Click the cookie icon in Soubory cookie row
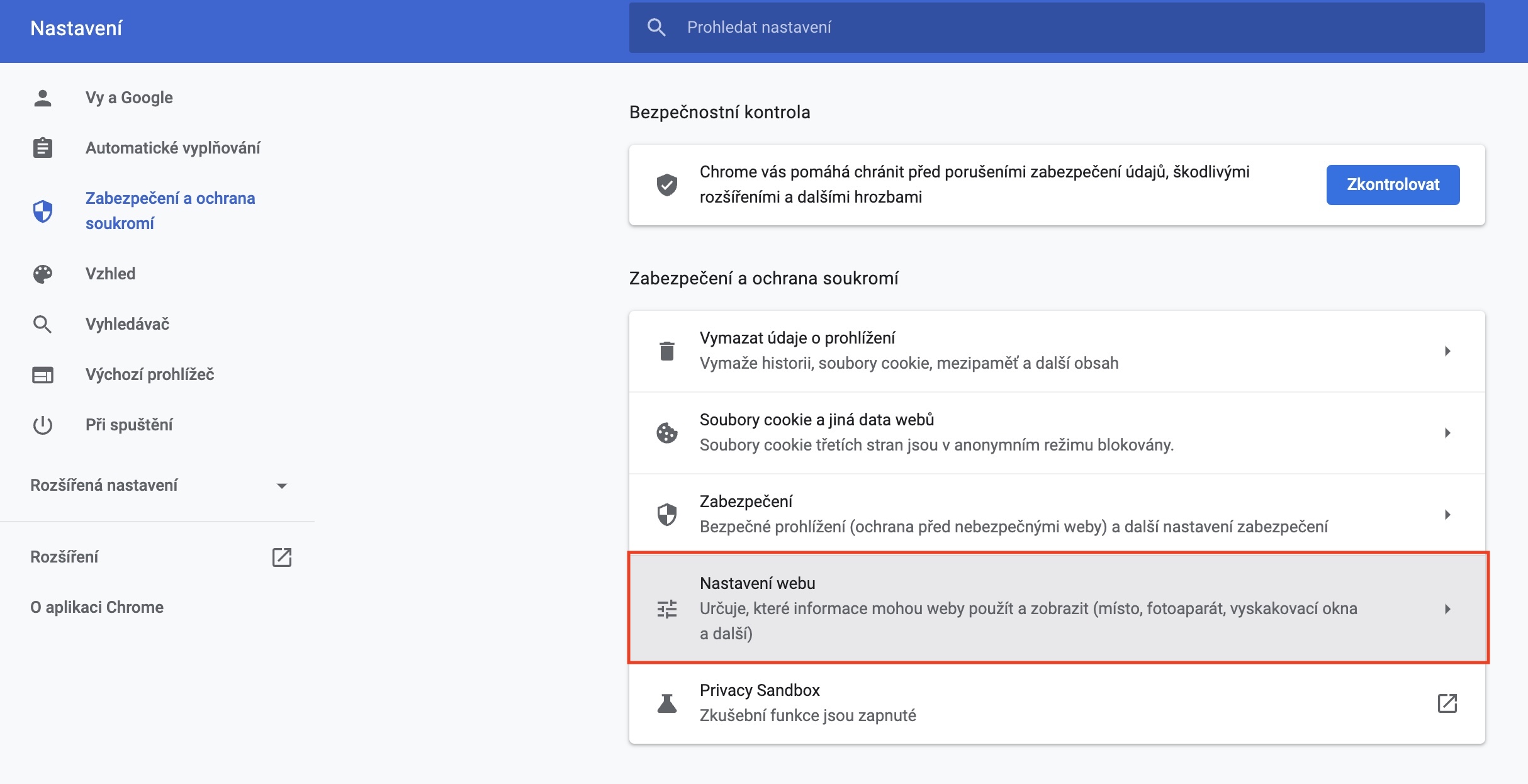This screenshot has width=1528, height=784. pos(666,433)
